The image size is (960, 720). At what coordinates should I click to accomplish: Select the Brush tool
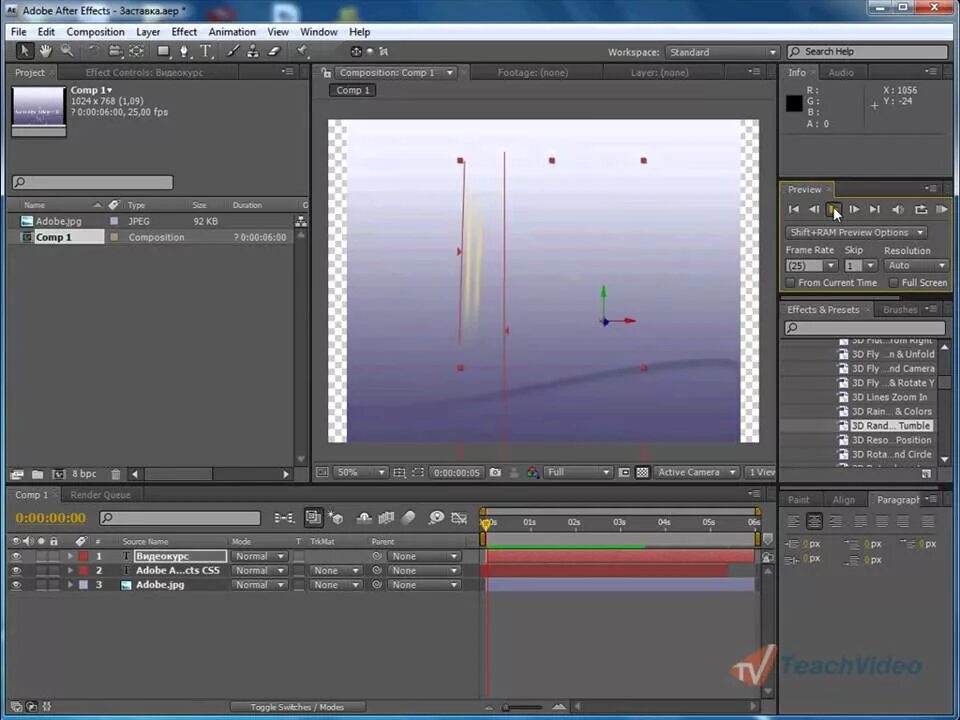click(233, 51)
